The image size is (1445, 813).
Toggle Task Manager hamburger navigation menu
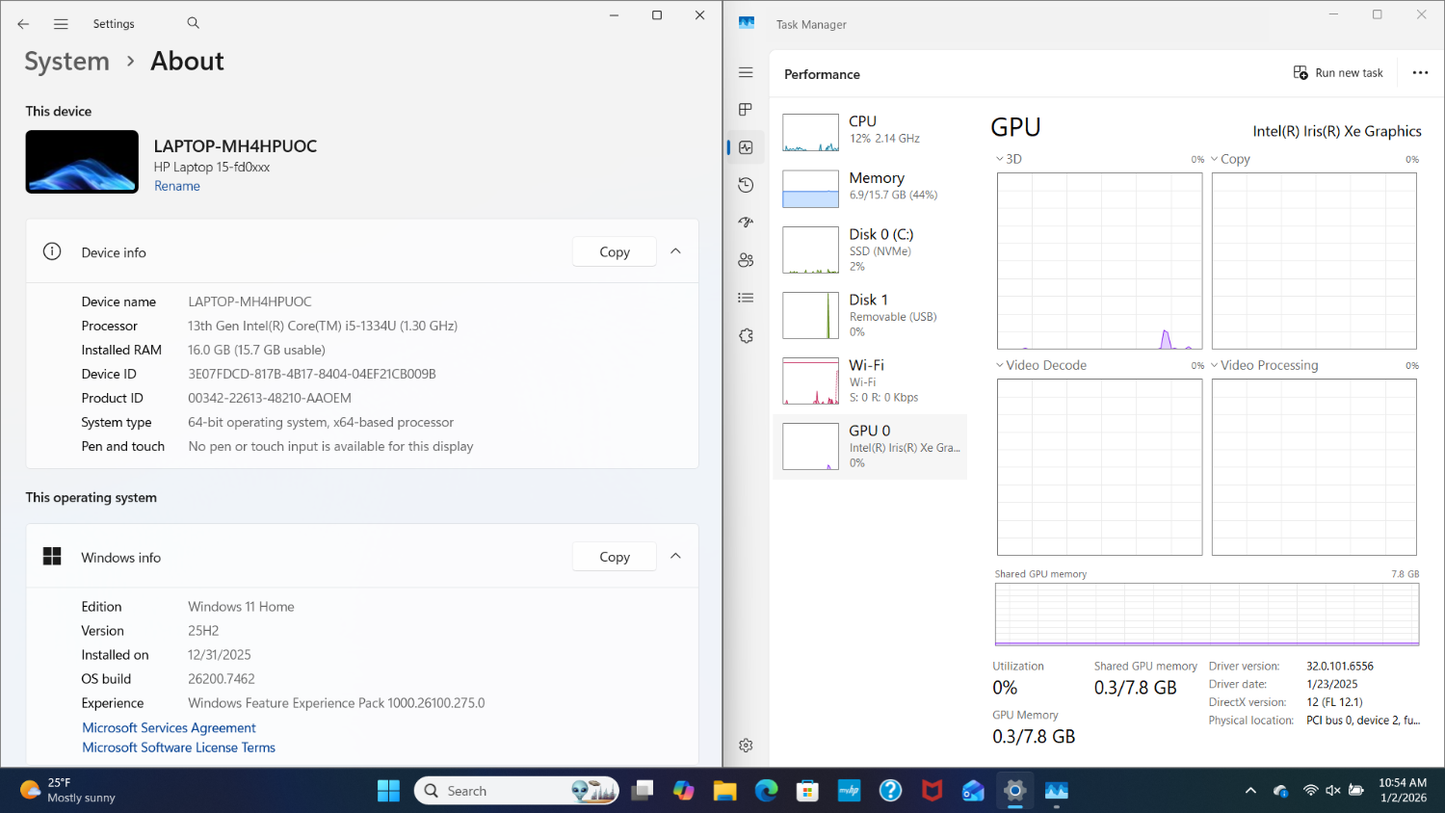746,73
